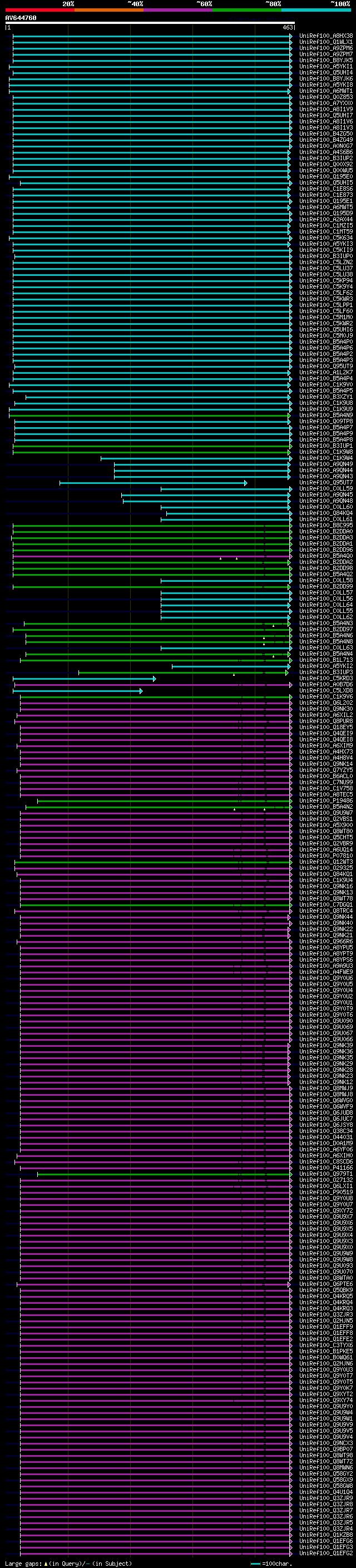The width and height of the screenshot is (356, 1568).
Task: Select the UniRef100_A5X900 label
Action: (x=326, y=825)
